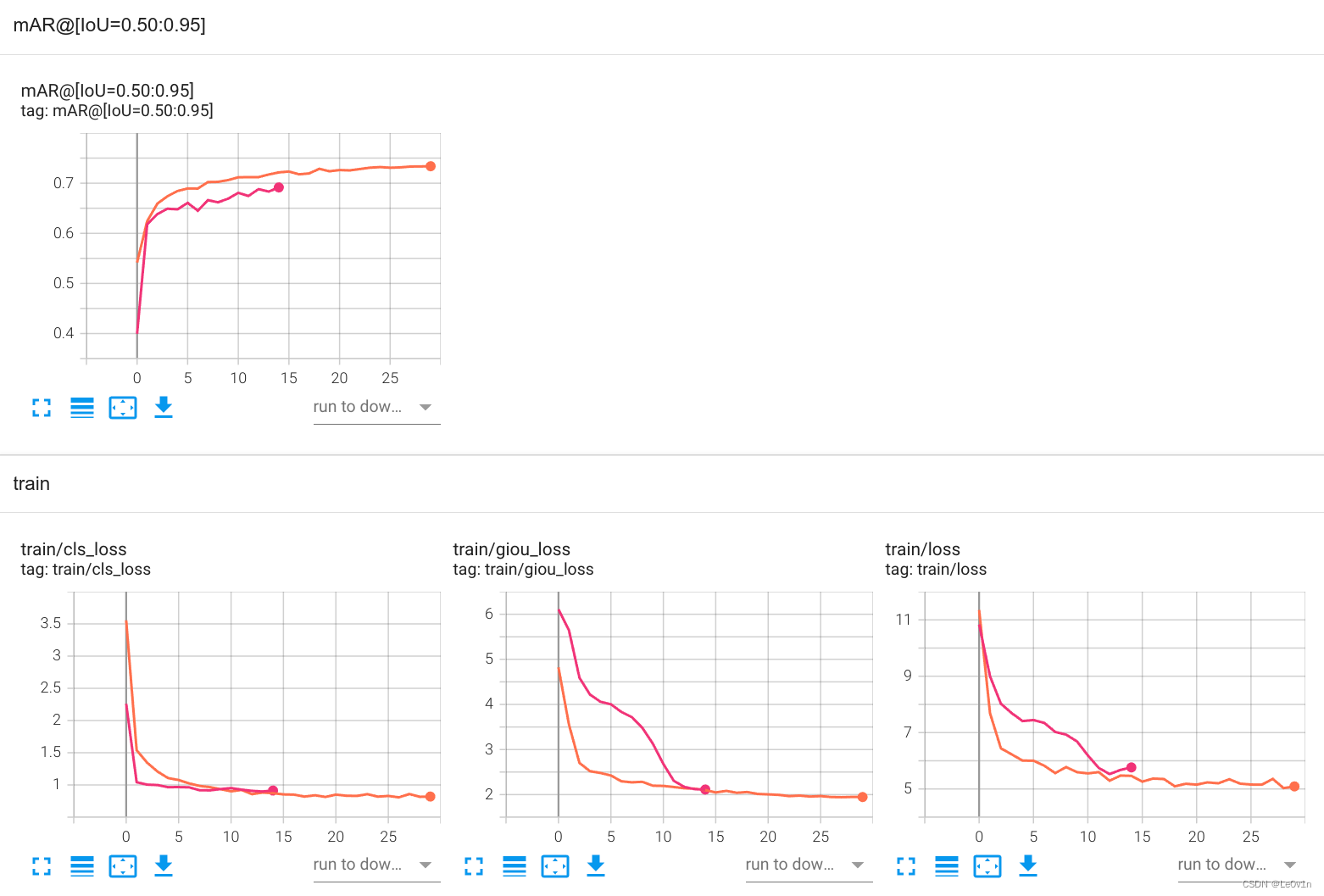Click the orange endpoint on the mAR curve
Image resolution: width=1324 pixels, height=896 pixels.
[431, 166]
